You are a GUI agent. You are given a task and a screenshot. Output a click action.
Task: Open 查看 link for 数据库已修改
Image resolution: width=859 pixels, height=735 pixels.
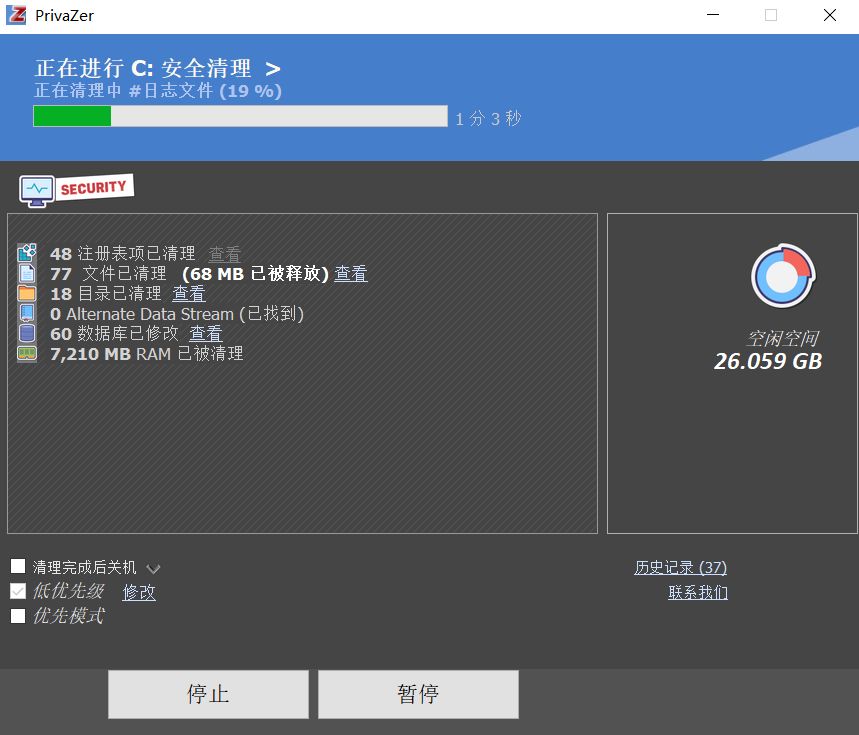(205, 334)
